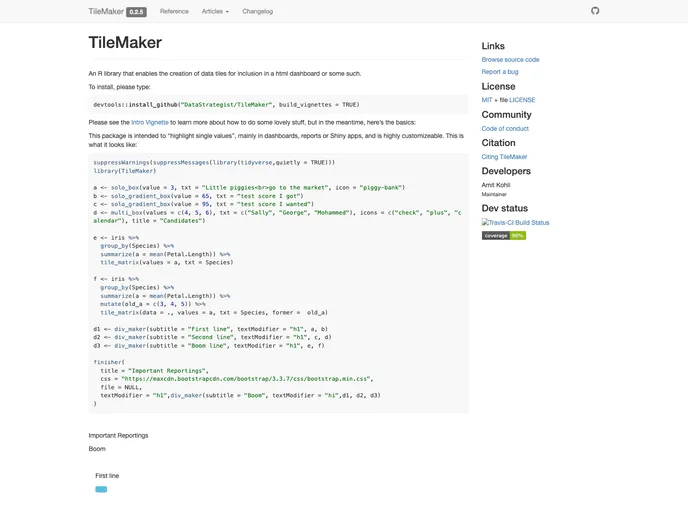
Task: Click the 'Important Reportings' output text
Action: point(118,436)
